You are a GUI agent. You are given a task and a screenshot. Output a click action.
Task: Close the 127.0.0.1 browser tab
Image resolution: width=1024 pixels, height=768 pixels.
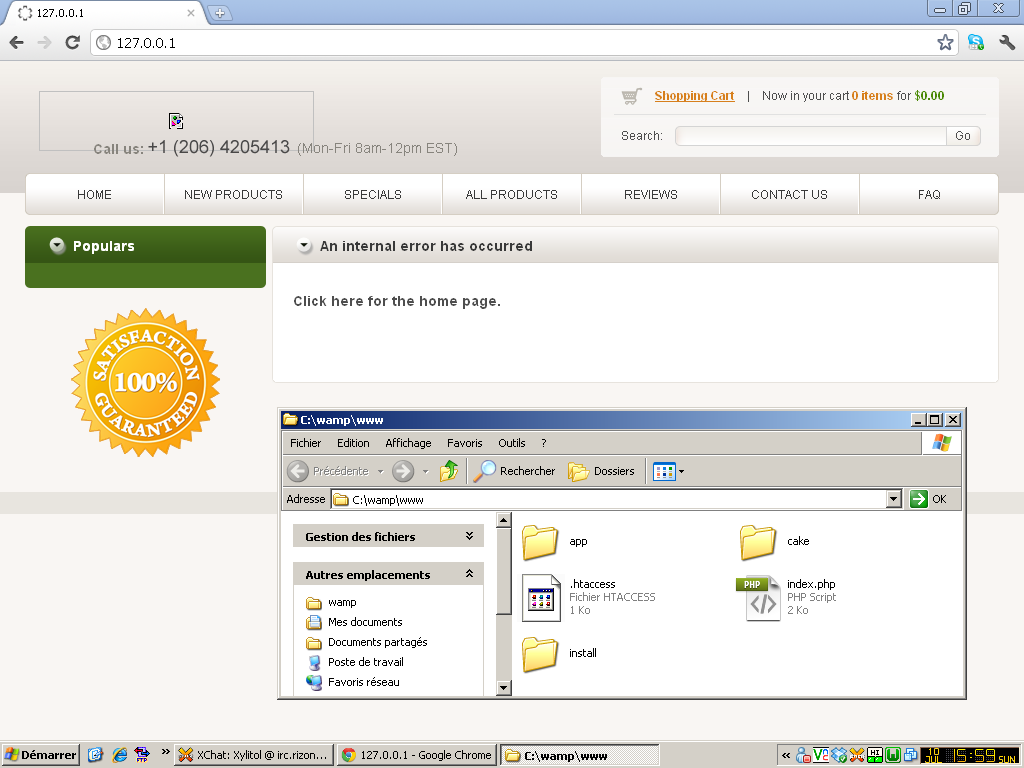[x=191, y=12]
